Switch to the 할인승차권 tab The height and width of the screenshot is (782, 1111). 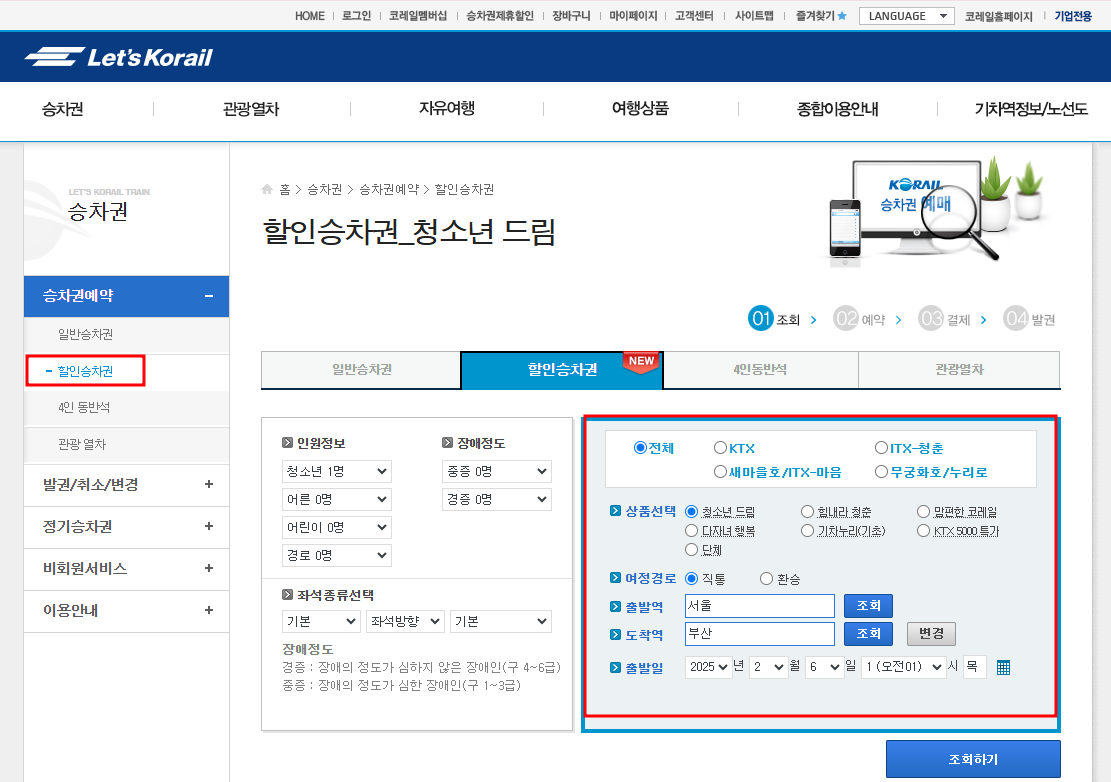[562, 370]
